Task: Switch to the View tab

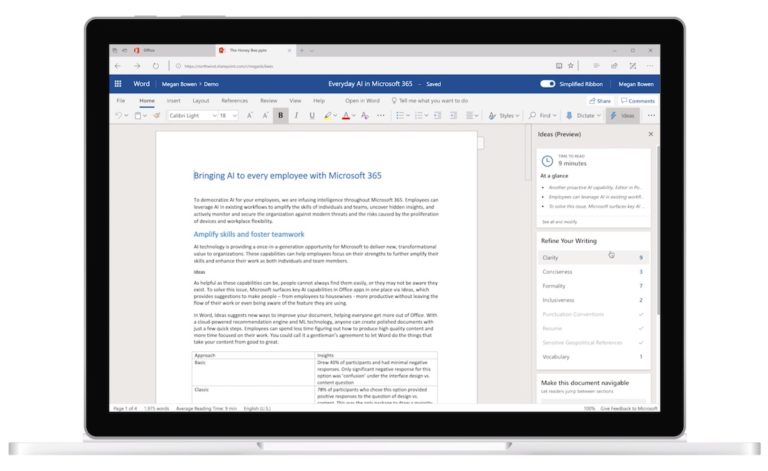Action: tap(295, 100)
